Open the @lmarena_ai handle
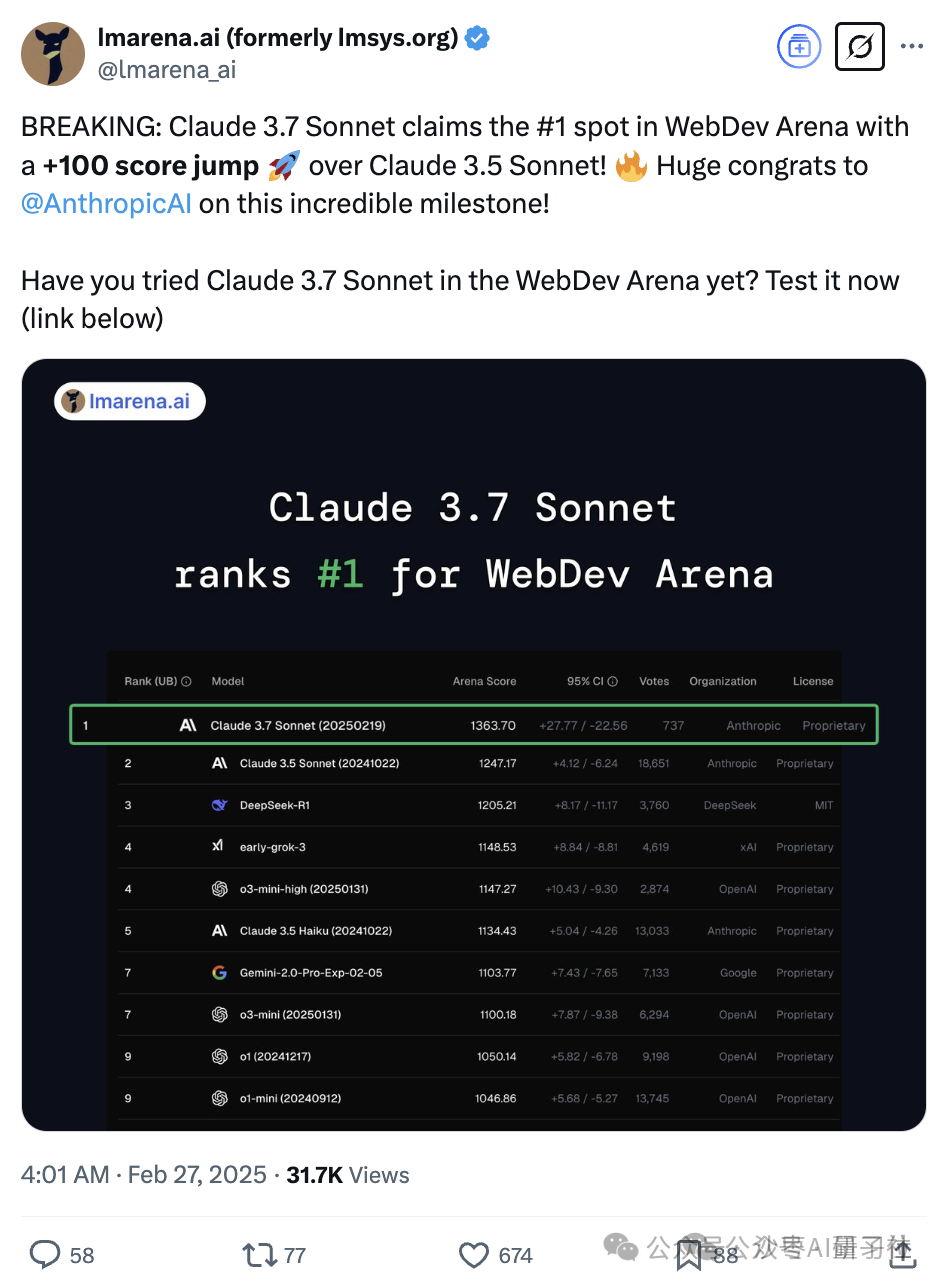Image resolution: width=942 pixels, height=1286 pixels. [x=167, y=70]
